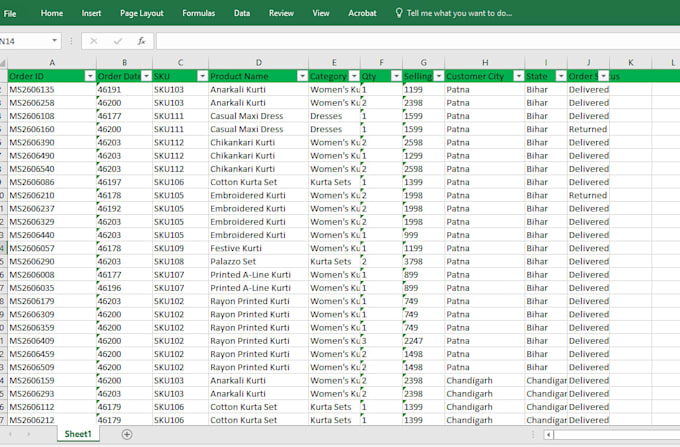
Task: Open the Order Status filter dropdown
Action: 603,76
